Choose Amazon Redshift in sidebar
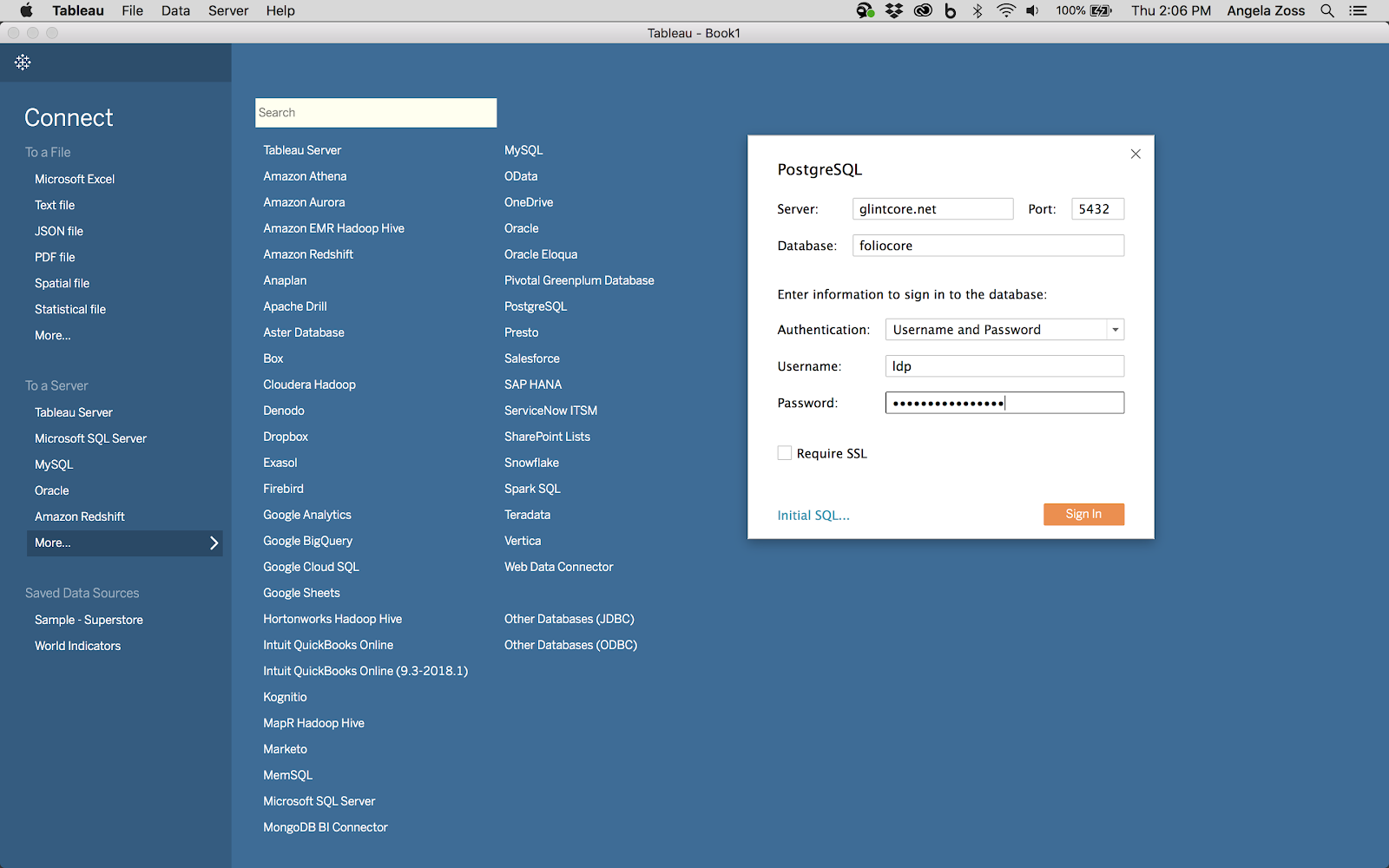This screenshot has width=1389, height=868. tap(80, 516)
